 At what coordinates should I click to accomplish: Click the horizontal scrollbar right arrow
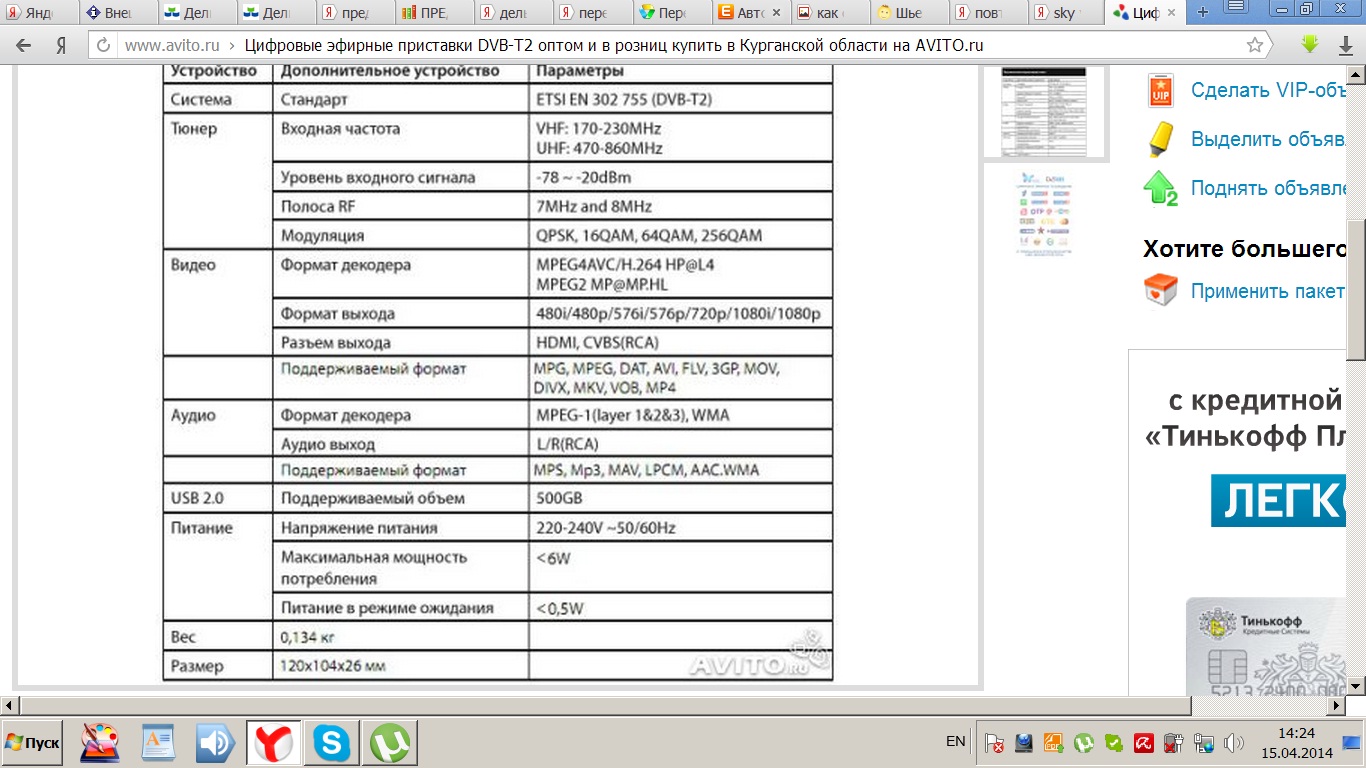(1338, 705)
